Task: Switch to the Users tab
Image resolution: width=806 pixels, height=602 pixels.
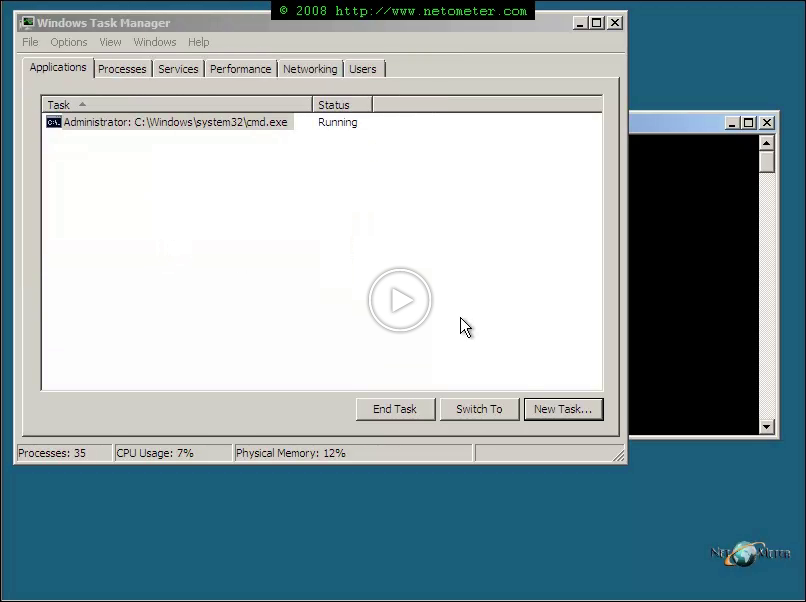Action: [x=363, y=69]
